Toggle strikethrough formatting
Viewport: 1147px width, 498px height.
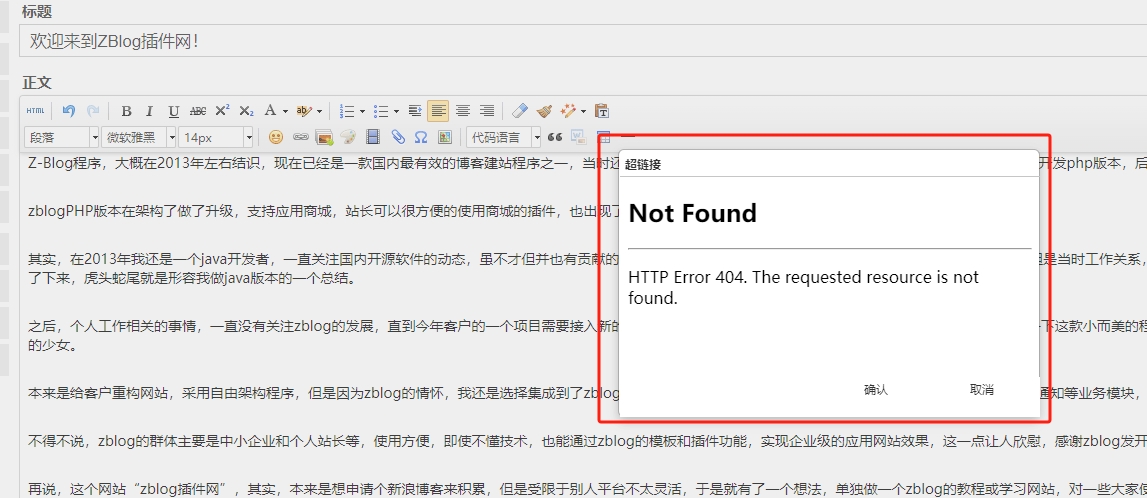click(198, 111)
